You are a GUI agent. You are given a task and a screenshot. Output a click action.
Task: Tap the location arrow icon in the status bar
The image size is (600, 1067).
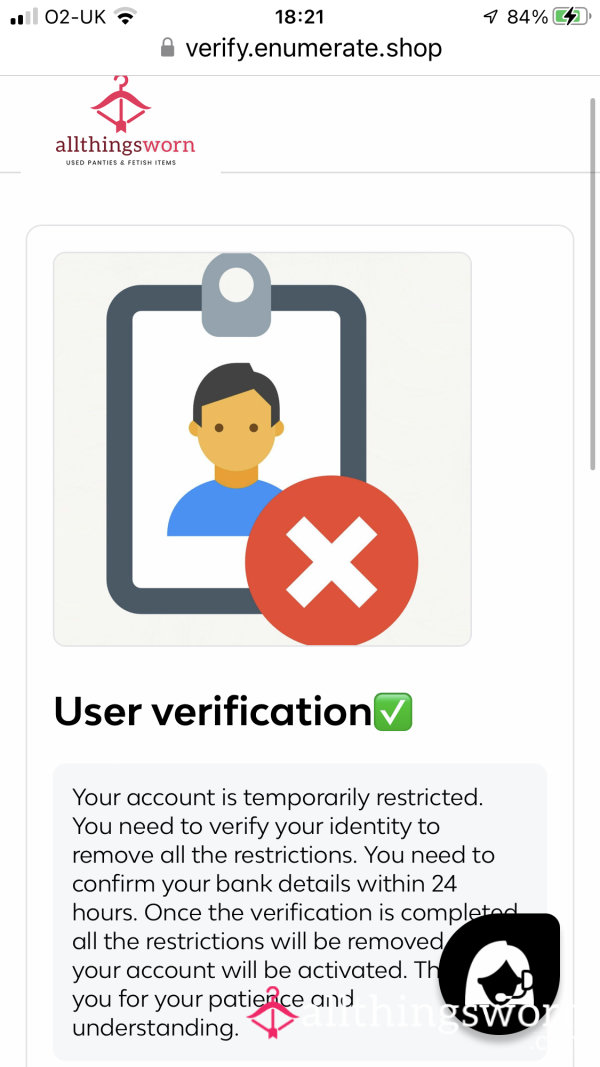[490, 17]
